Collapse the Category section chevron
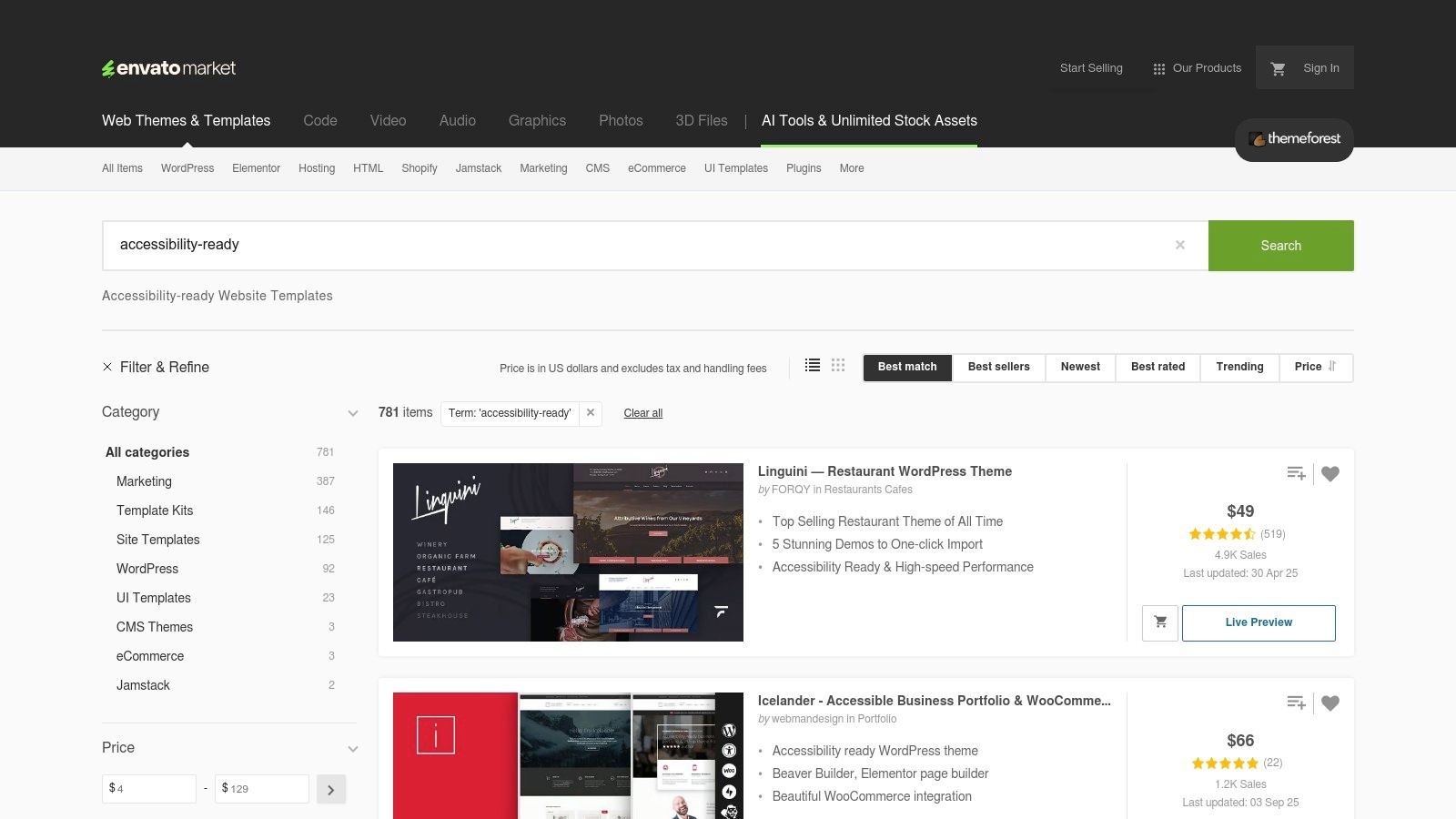Screen dimensions: 1456x819 click(x=353, y=413)
